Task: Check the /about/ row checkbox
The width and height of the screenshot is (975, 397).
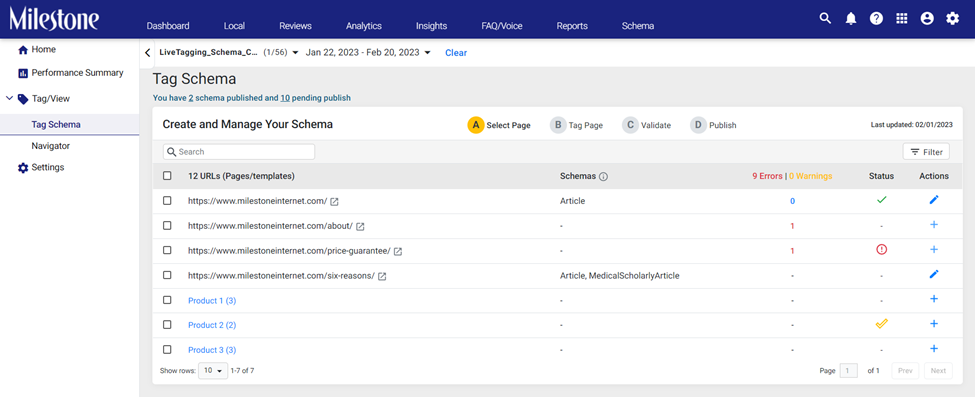Action: tap(167, 226)
